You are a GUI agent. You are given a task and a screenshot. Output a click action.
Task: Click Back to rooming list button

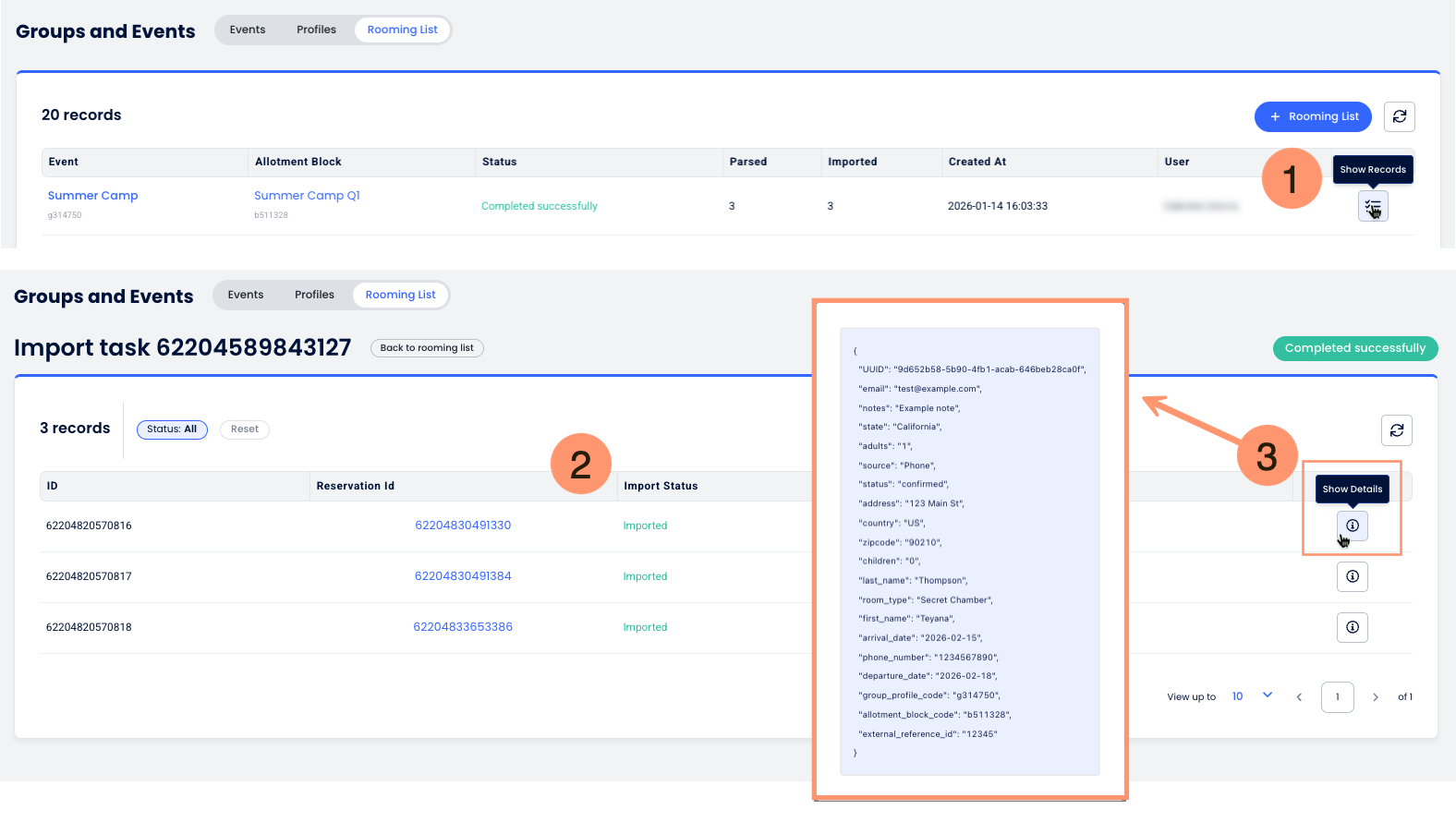coord(427,348)
